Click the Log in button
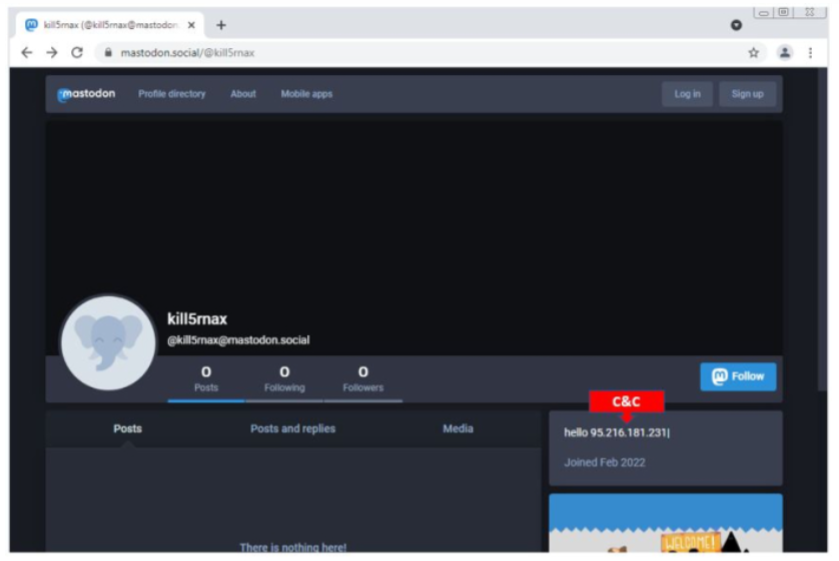The image size is (839, 561). (x=687, y=94)
